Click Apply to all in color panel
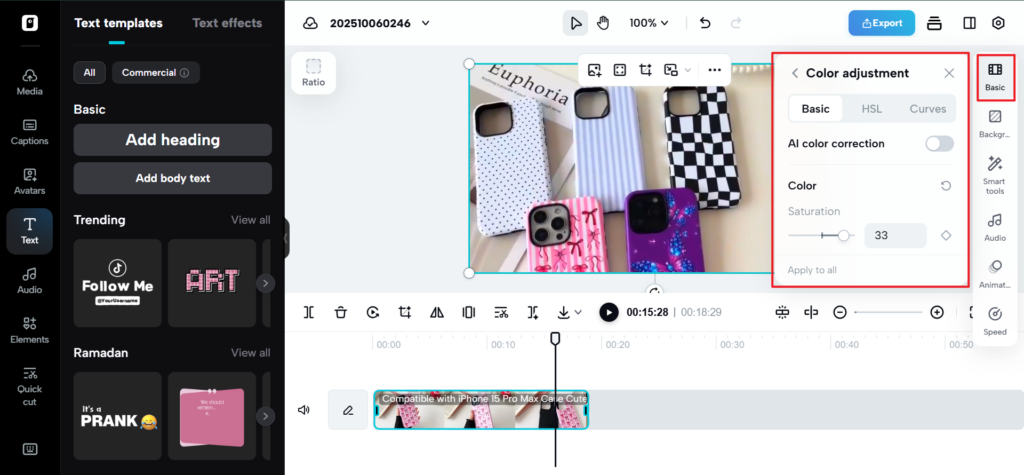1024x475 pixels. coord(812,270)
